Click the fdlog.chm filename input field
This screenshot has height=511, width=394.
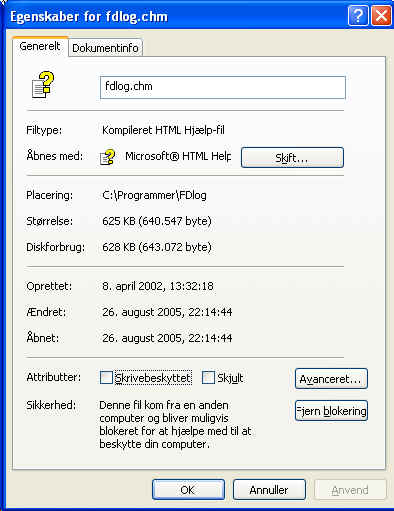tap(223, 87)
